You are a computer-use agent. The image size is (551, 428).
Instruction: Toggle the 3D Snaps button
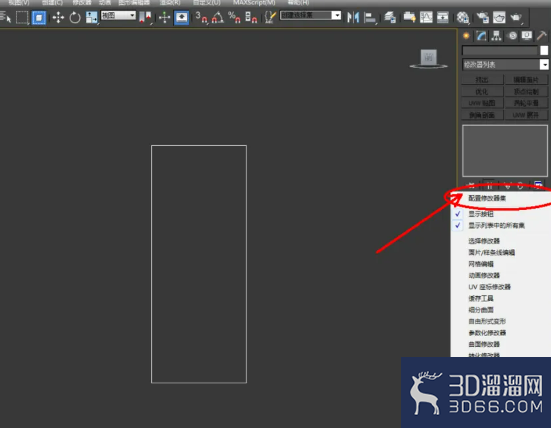pyautogui.click(x=201, y=17)
